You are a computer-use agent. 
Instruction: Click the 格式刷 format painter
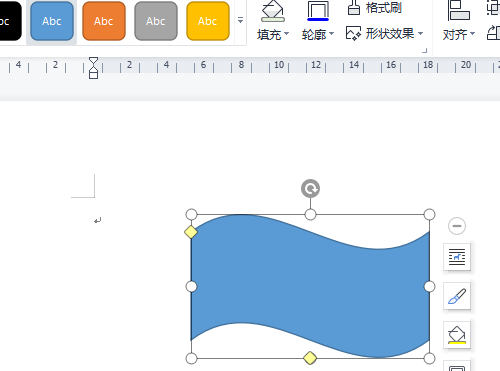(374, 8)
